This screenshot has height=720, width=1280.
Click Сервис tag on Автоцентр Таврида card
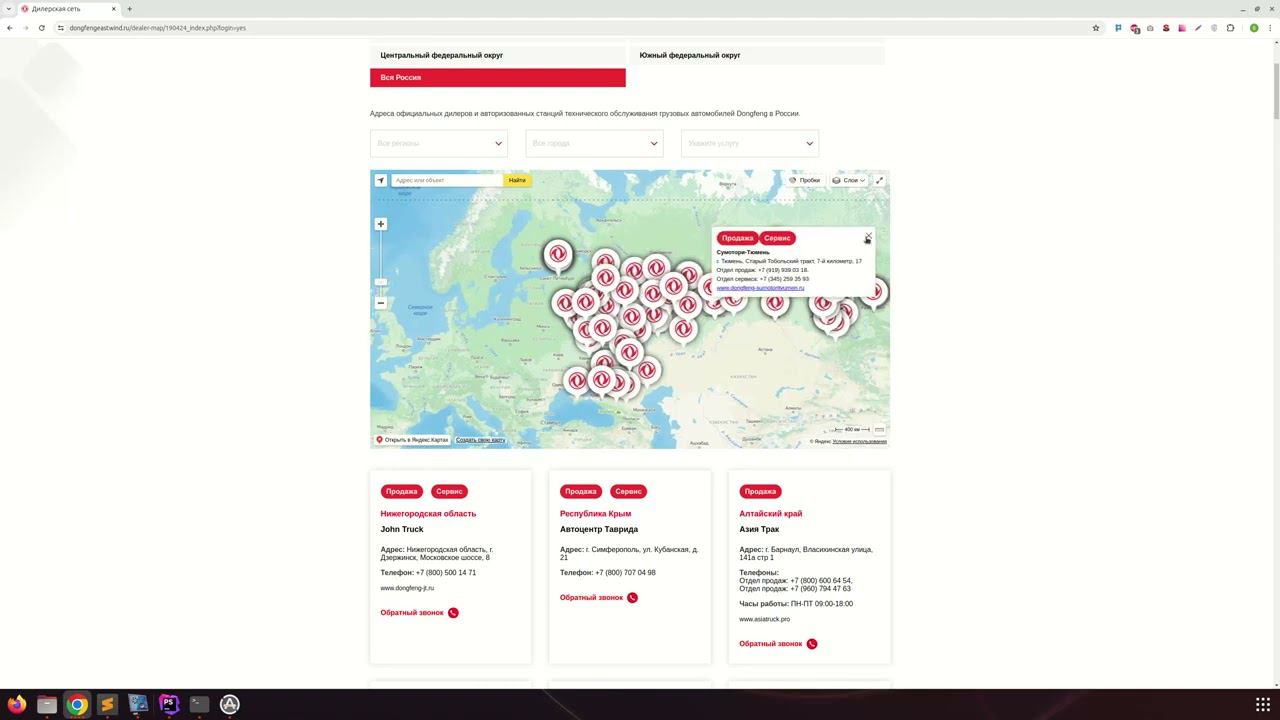click(x=628, y=491)
